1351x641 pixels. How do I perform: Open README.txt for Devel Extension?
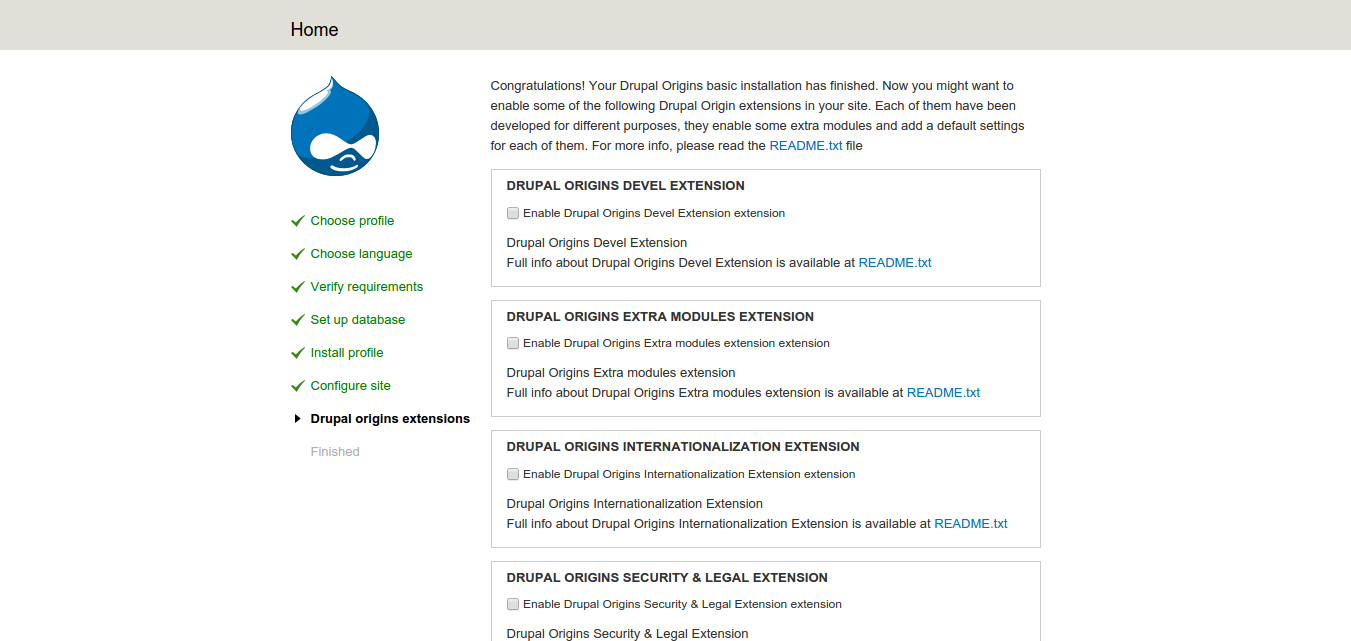coord(895,262)
